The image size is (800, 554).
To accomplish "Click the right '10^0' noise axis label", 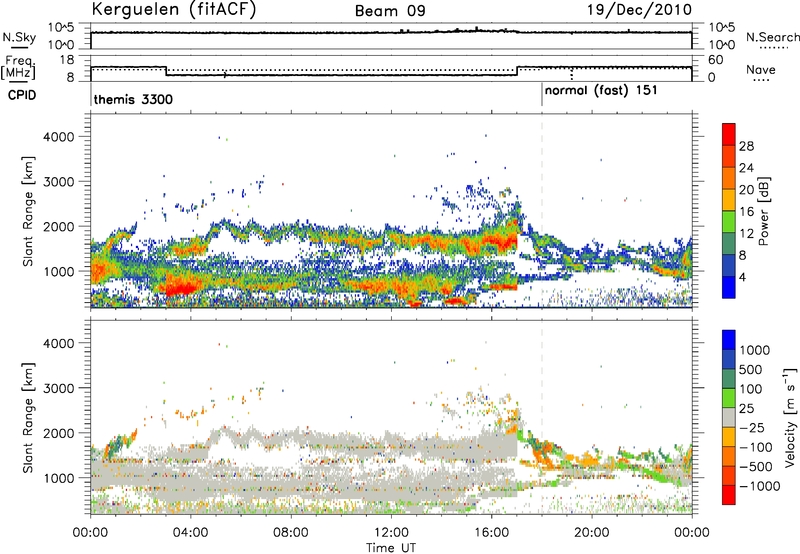I will (721, 45).
